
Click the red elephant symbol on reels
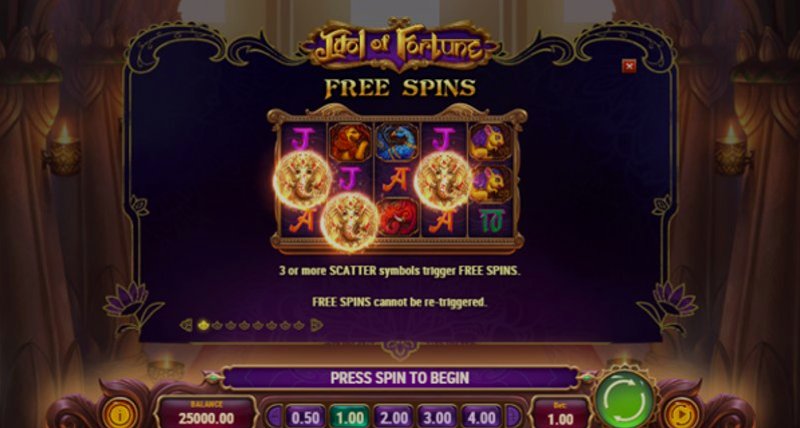tap(398, 217)
